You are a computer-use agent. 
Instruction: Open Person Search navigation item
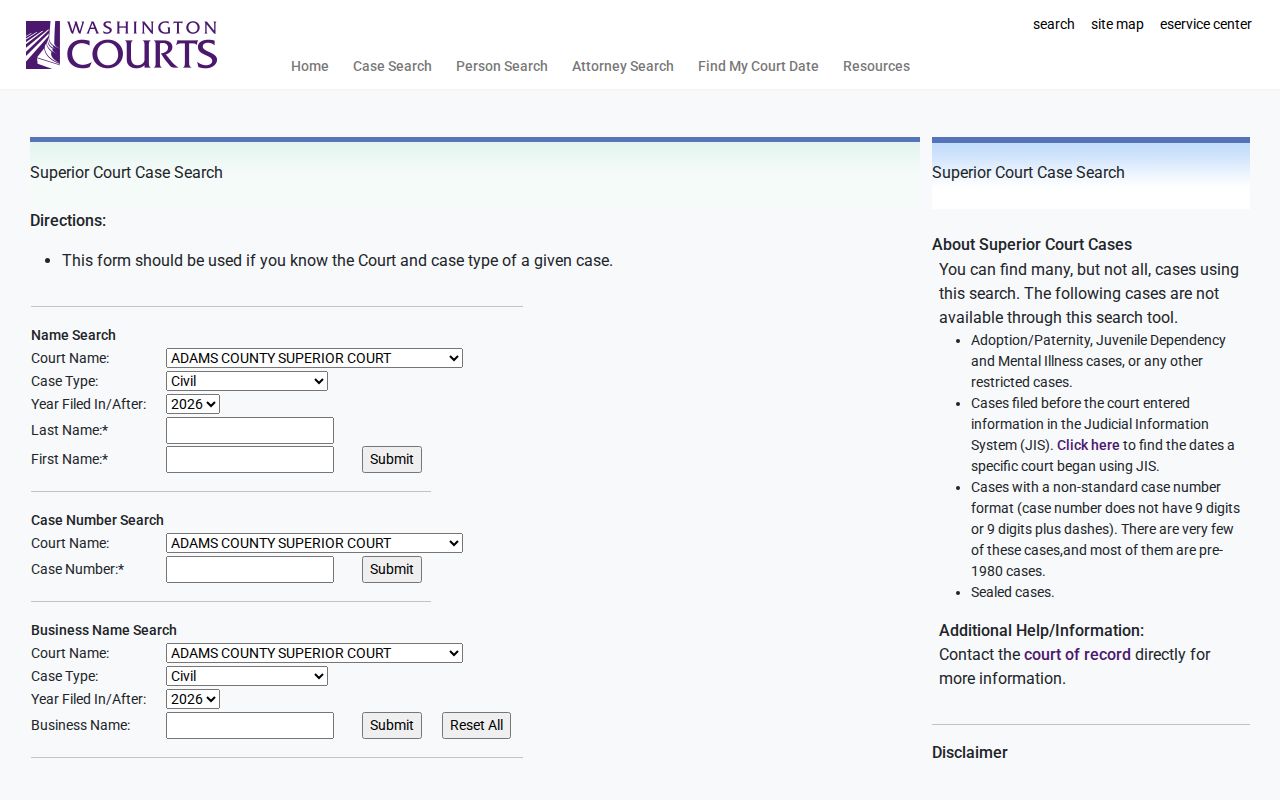[502, 66]
